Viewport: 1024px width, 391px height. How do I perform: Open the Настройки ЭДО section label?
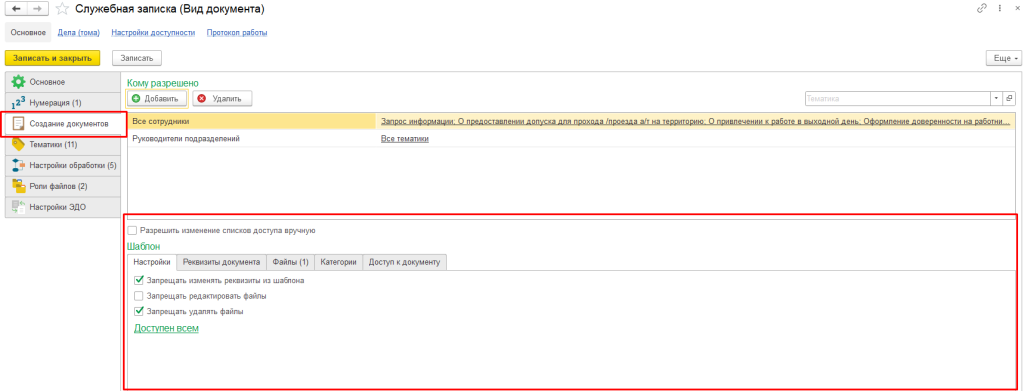pos(57,207)
